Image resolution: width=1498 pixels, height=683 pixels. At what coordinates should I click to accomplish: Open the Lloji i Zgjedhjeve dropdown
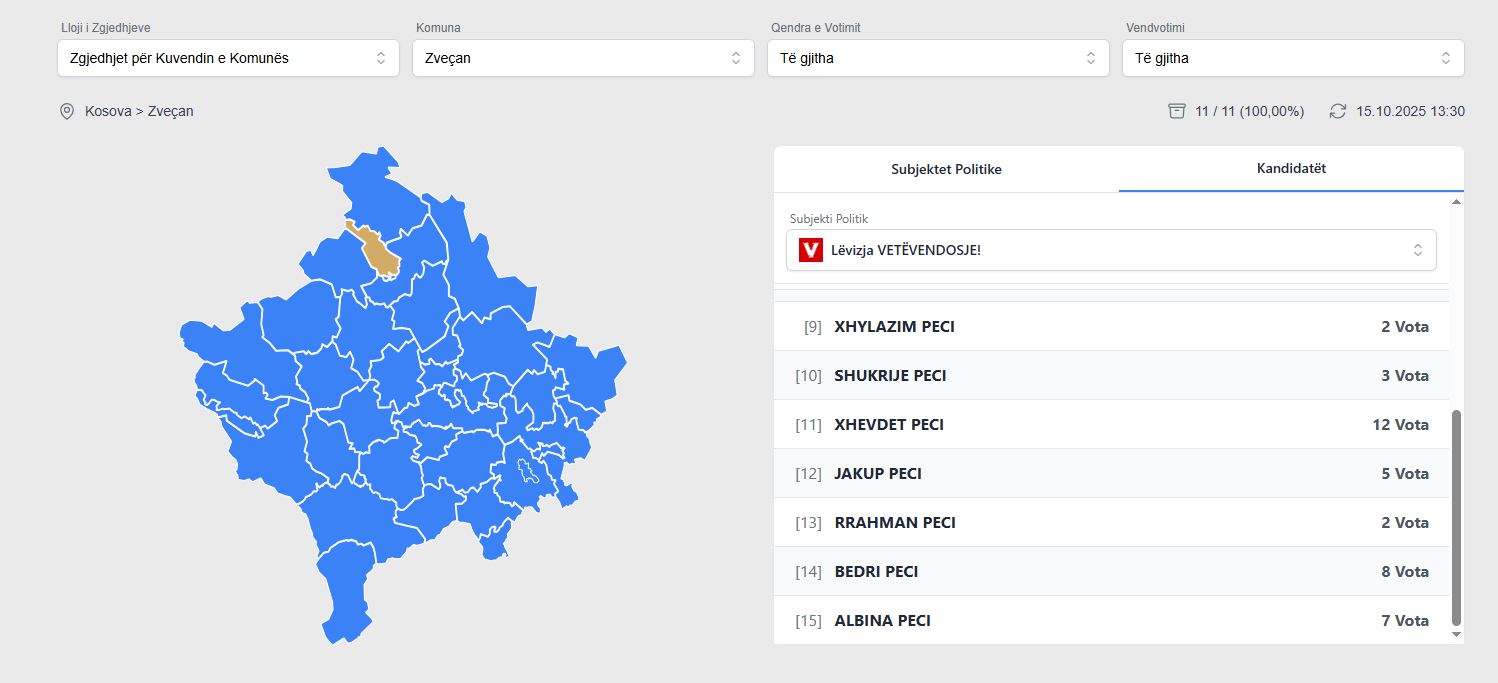[228, 58]
